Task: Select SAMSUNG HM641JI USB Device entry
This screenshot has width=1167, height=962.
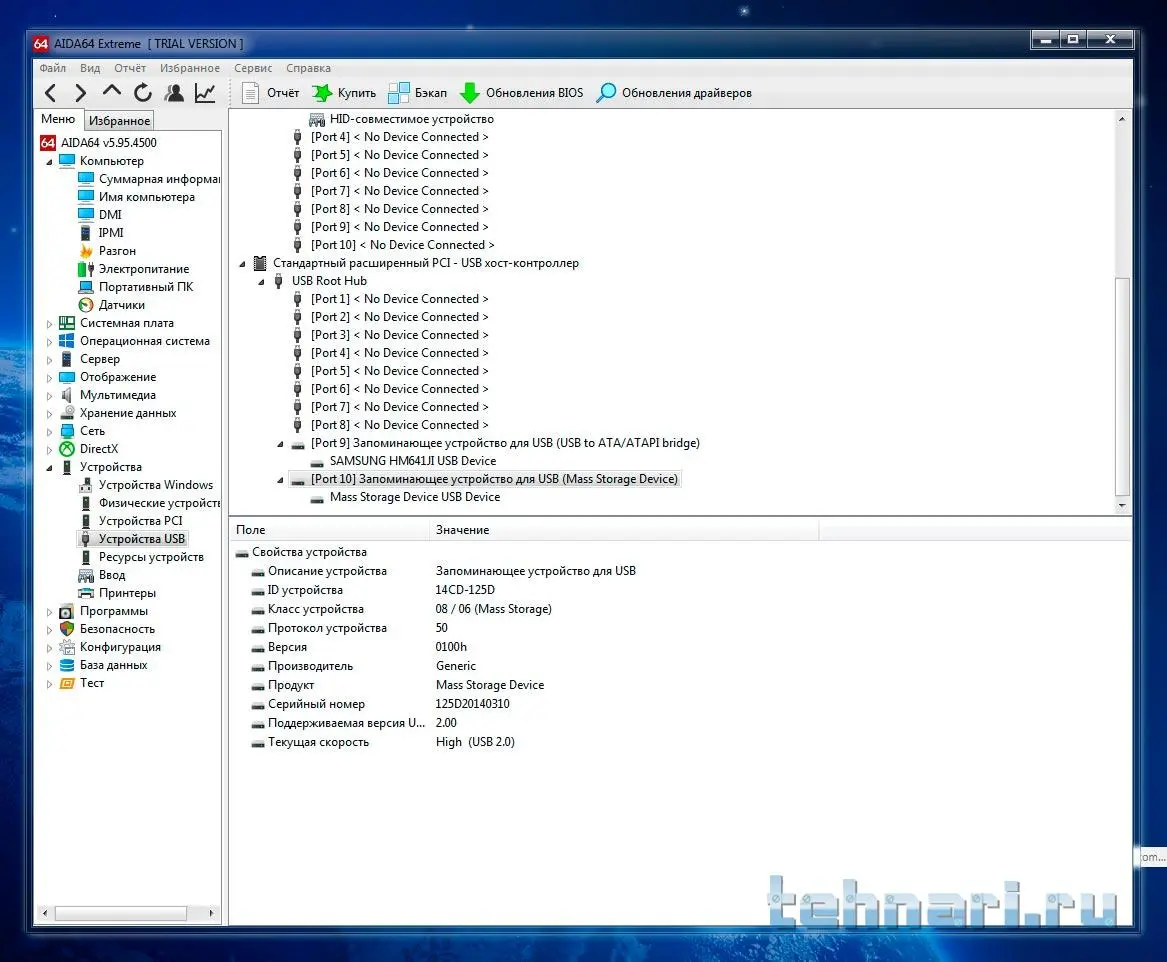Action: pos(412,461)
